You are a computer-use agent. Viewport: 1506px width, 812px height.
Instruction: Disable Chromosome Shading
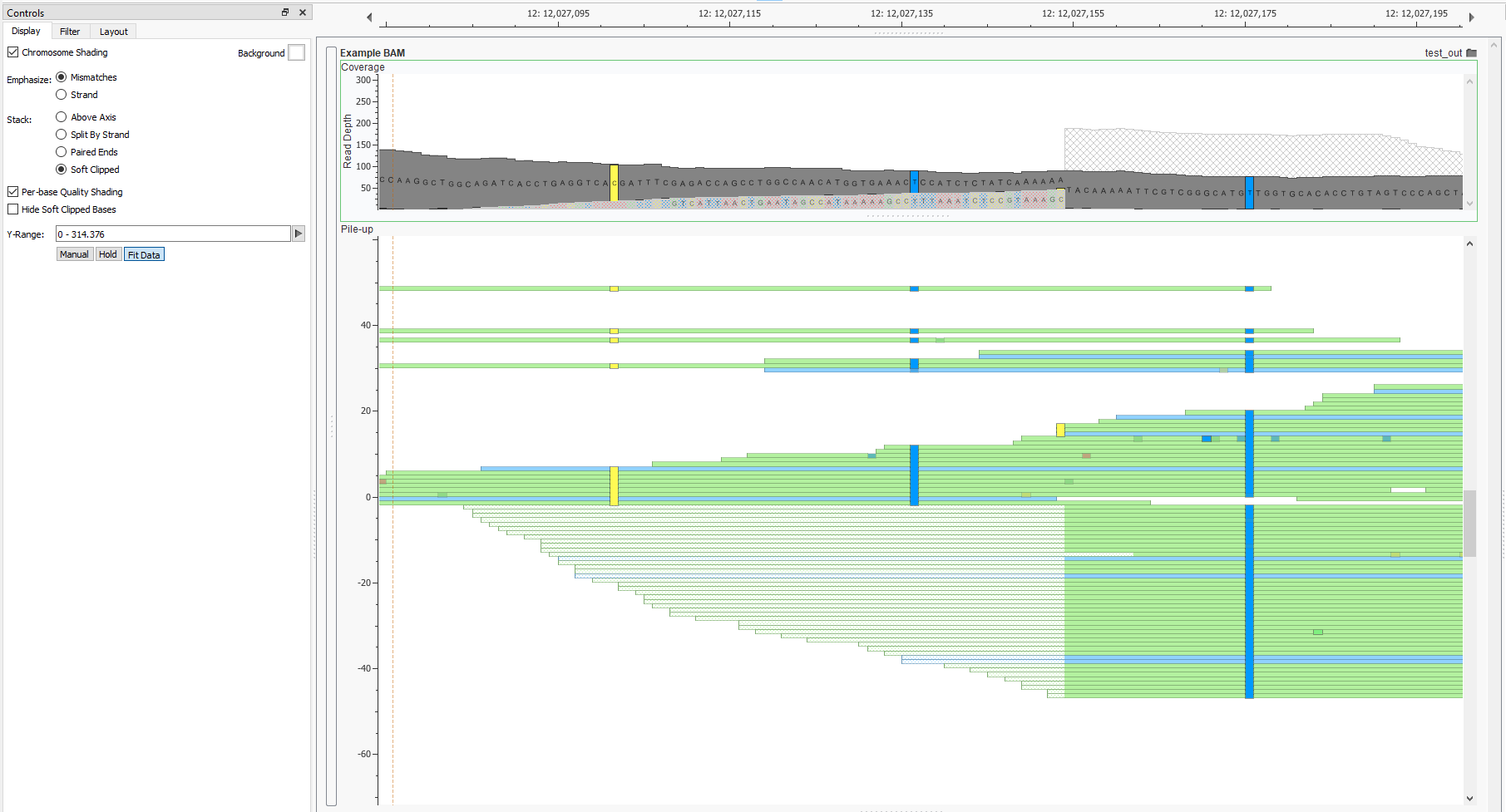(12, 52)
